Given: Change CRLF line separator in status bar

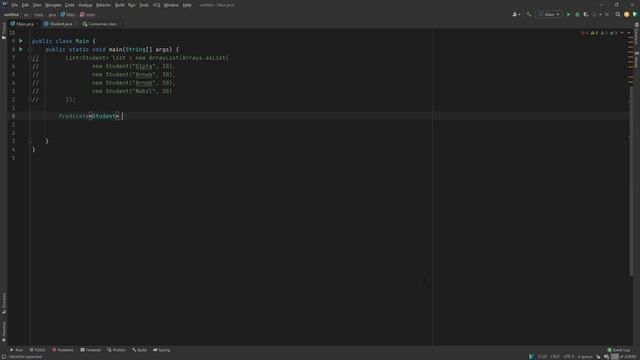Looking at the screenshot, I should click(x=555, y=357).
